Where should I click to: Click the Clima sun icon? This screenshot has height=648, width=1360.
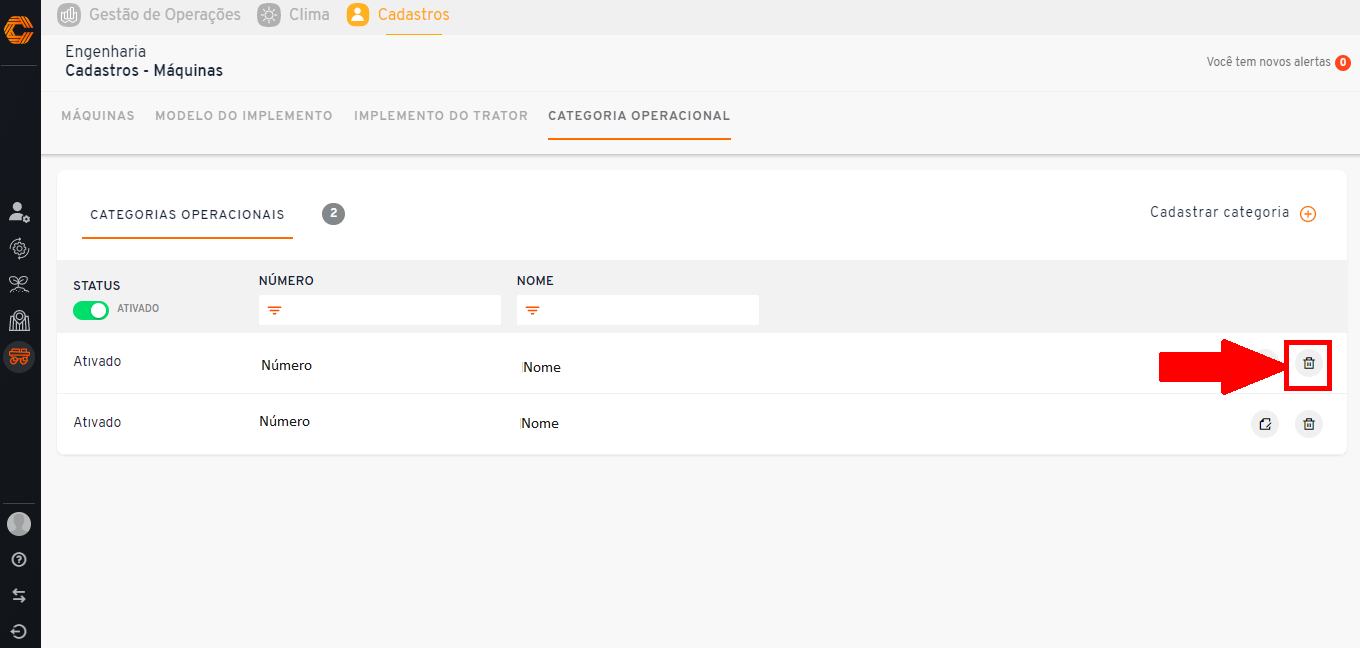(269, 15)
